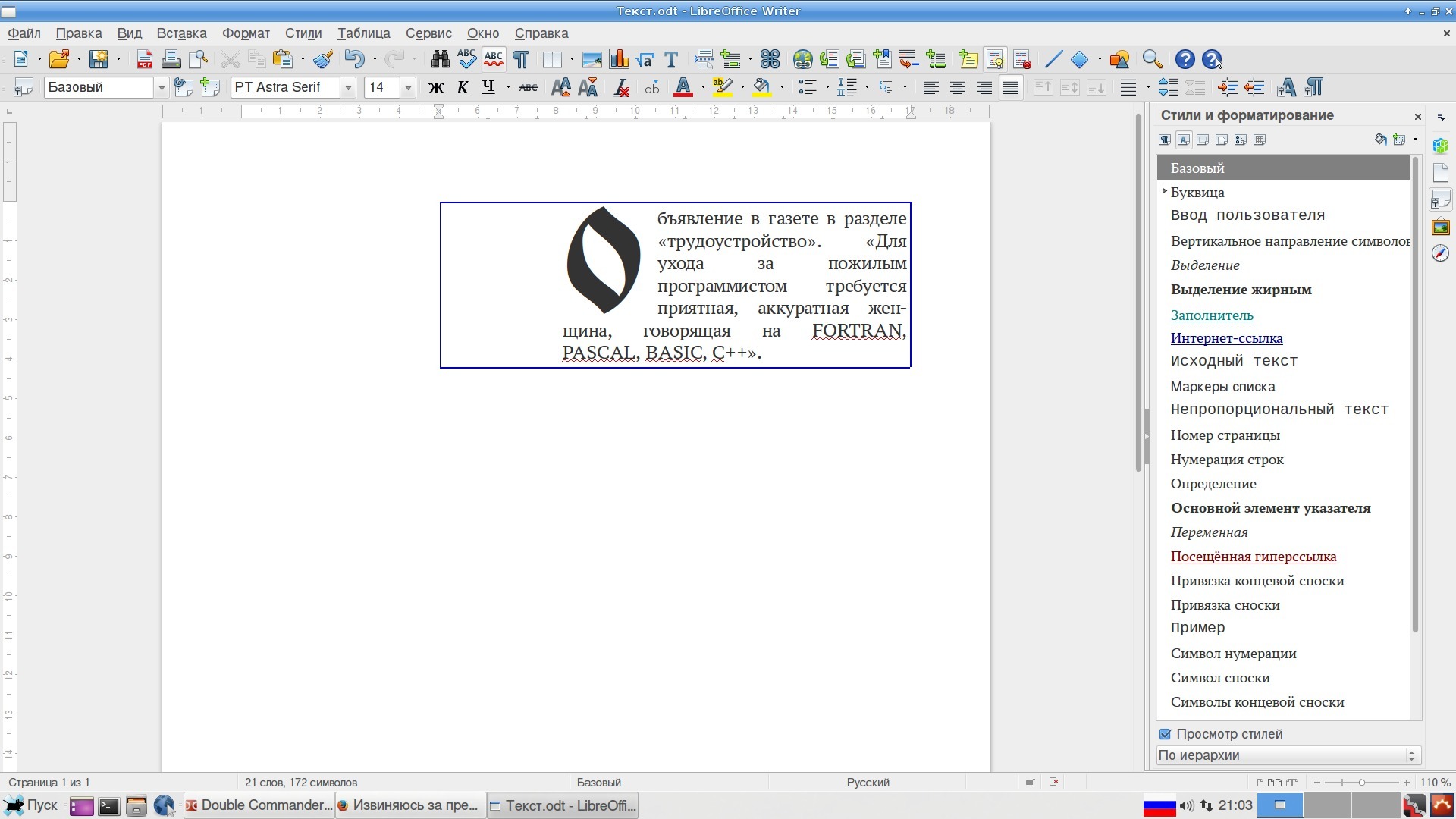
Task: Decrease paragraph indent
Action: tap(1254, 87)
